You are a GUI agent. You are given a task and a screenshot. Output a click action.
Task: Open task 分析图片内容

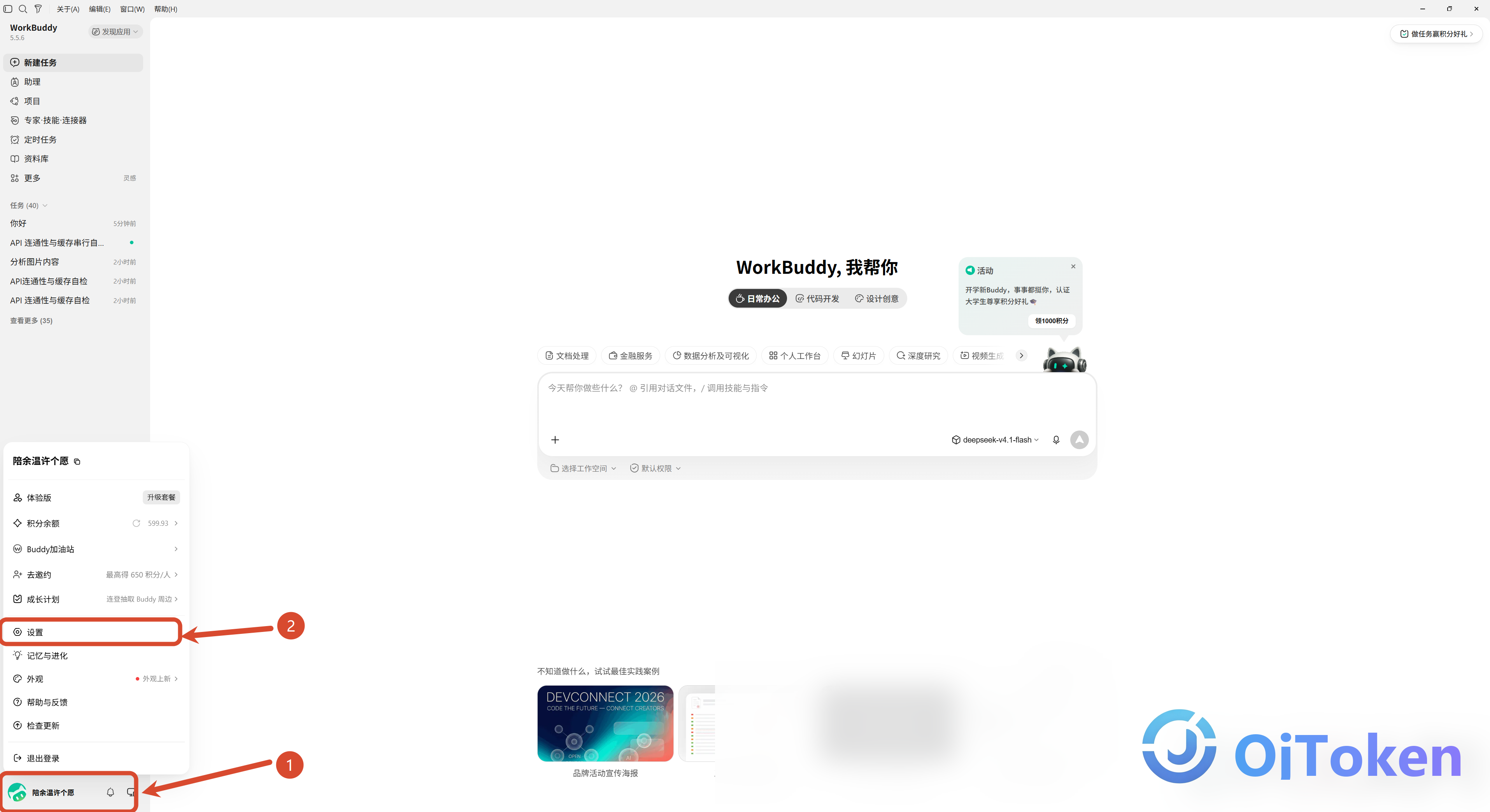coord(73,262)
